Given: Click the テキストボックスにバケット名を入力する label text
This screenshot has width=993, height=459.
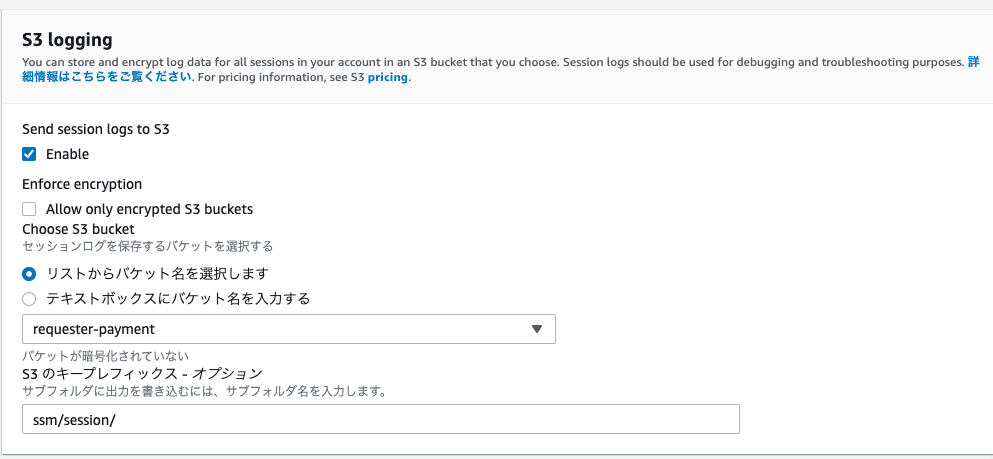Looking at the screenshot, I should click(x=178, y=299).
